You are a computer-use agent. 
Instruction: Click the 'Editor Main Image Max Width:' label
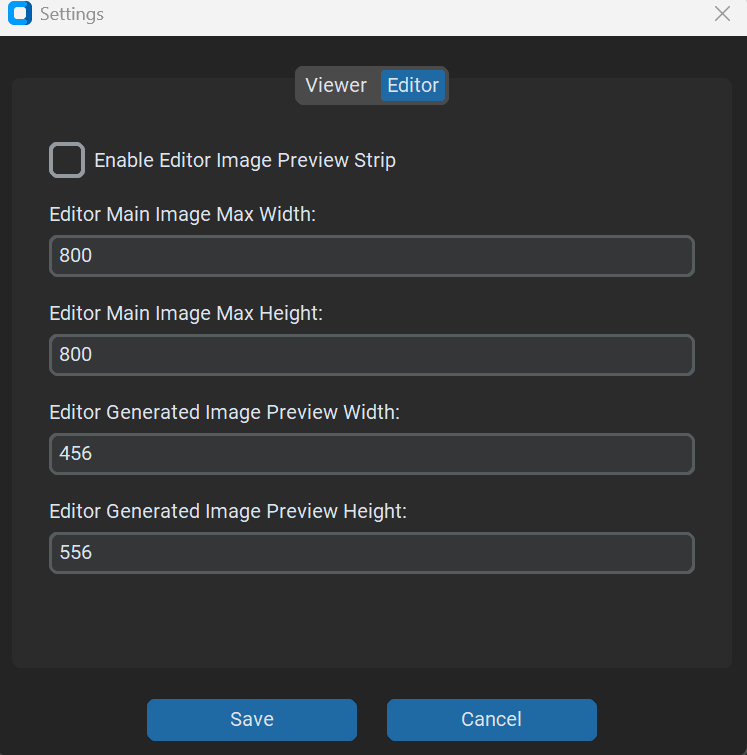(182, 215)
